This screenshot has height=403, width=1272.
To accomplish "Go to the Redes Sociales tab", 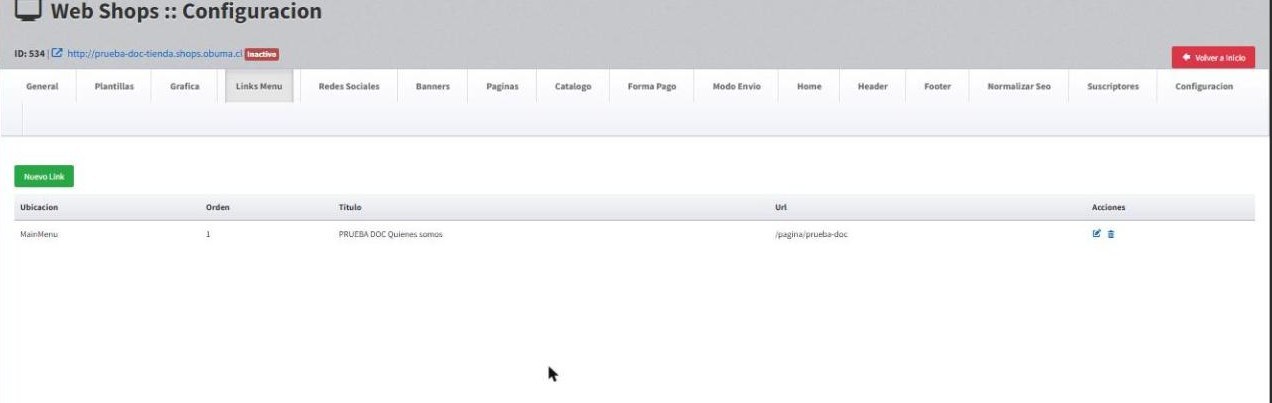I will point(349,86).
